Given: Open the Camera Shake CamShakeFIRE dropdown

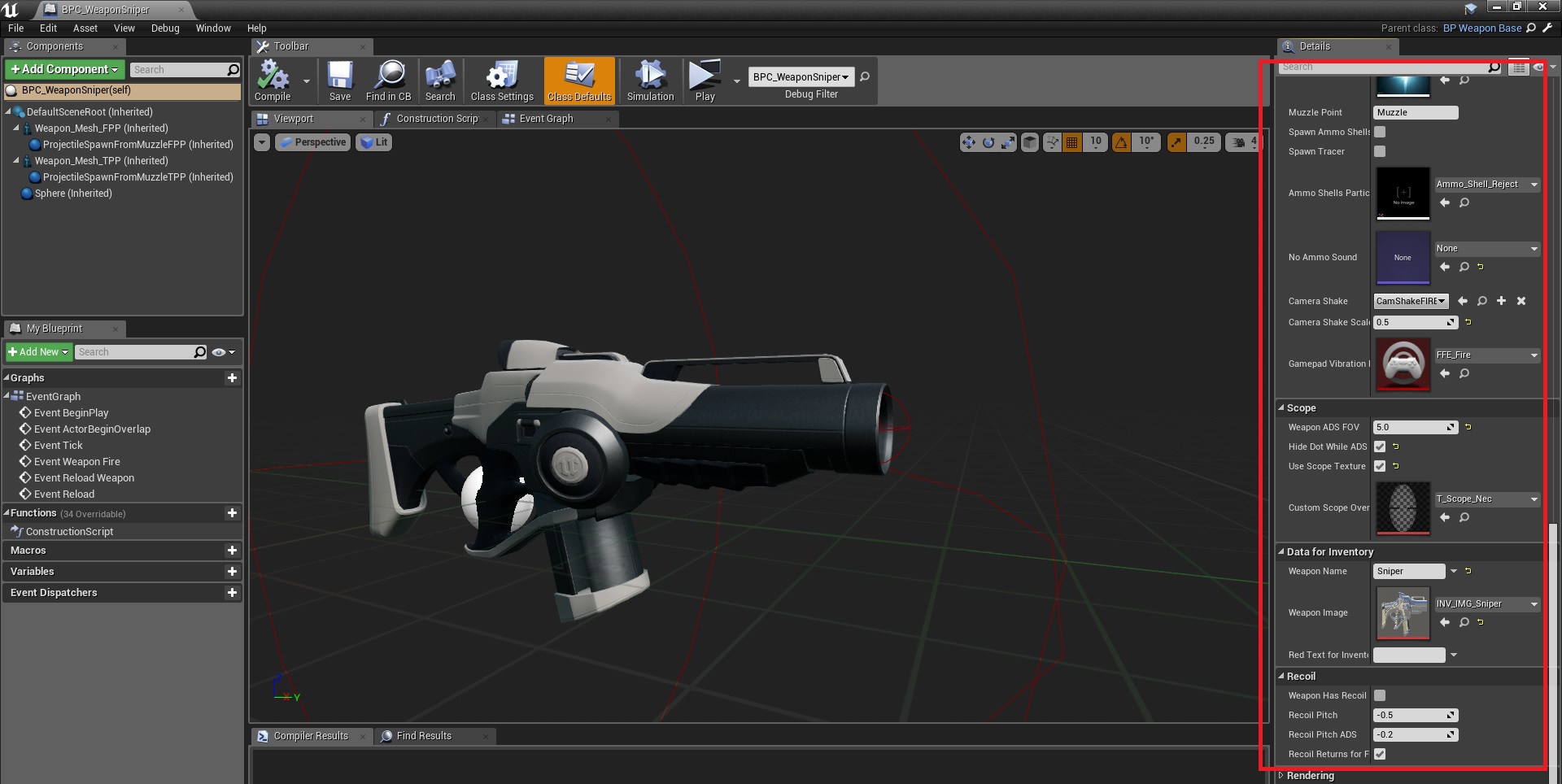Looking at the screenshot, I should (1411, 301).
